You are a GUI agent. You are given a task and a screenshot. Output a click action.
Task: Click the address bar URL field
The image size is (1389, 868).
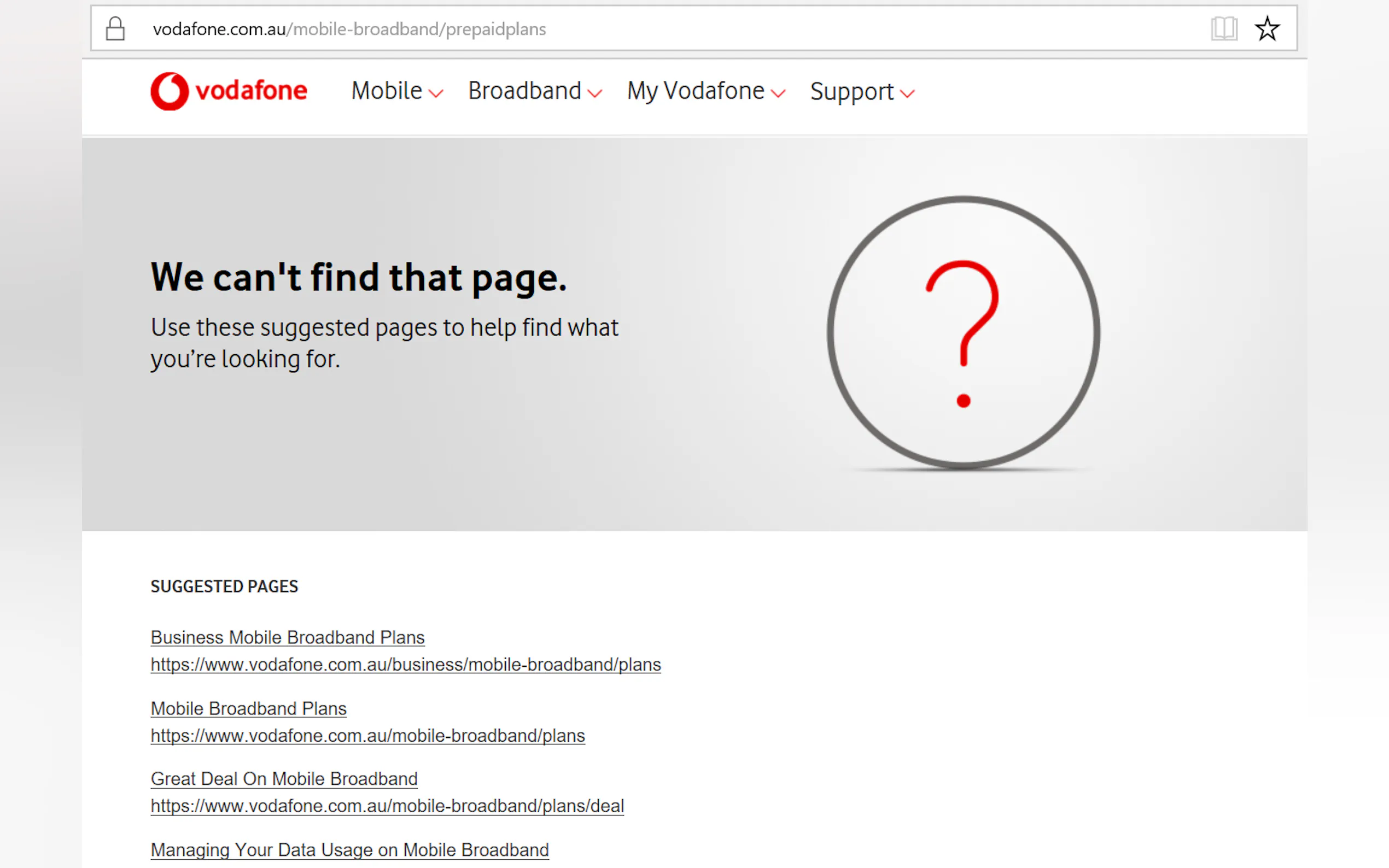coord(632,29)
